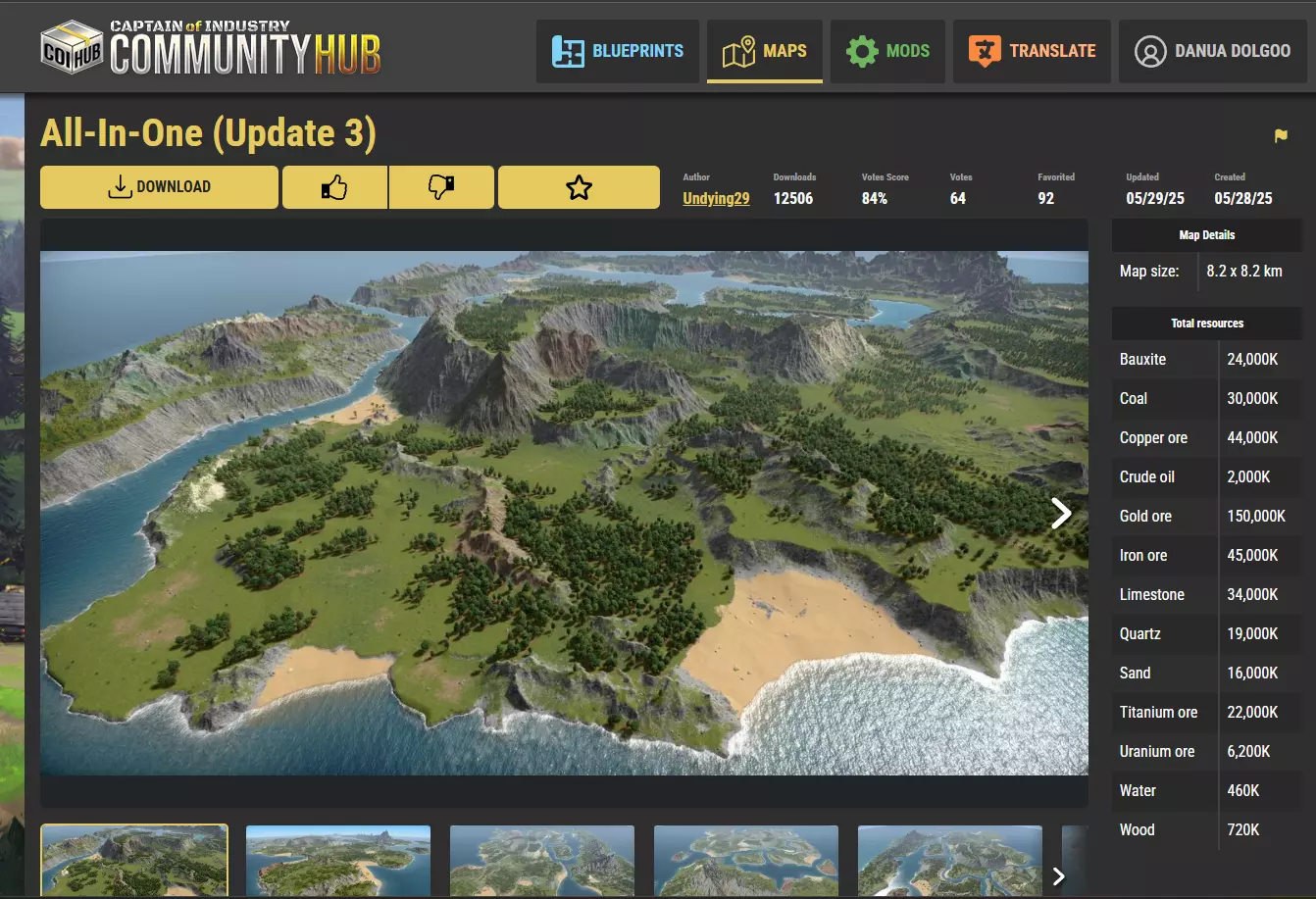Advance the thumbnail strip with its arrow
The height and width of the screenshot is (899, 1316).
point(1058,876)
